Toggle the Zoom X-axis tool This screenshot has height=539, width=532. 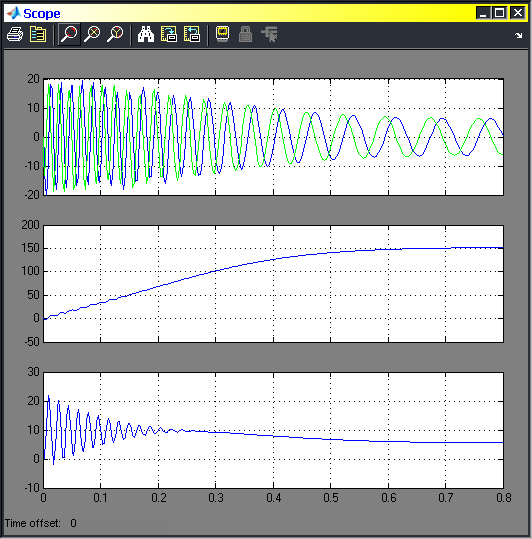pyautogui.click(x=92, y=34)
